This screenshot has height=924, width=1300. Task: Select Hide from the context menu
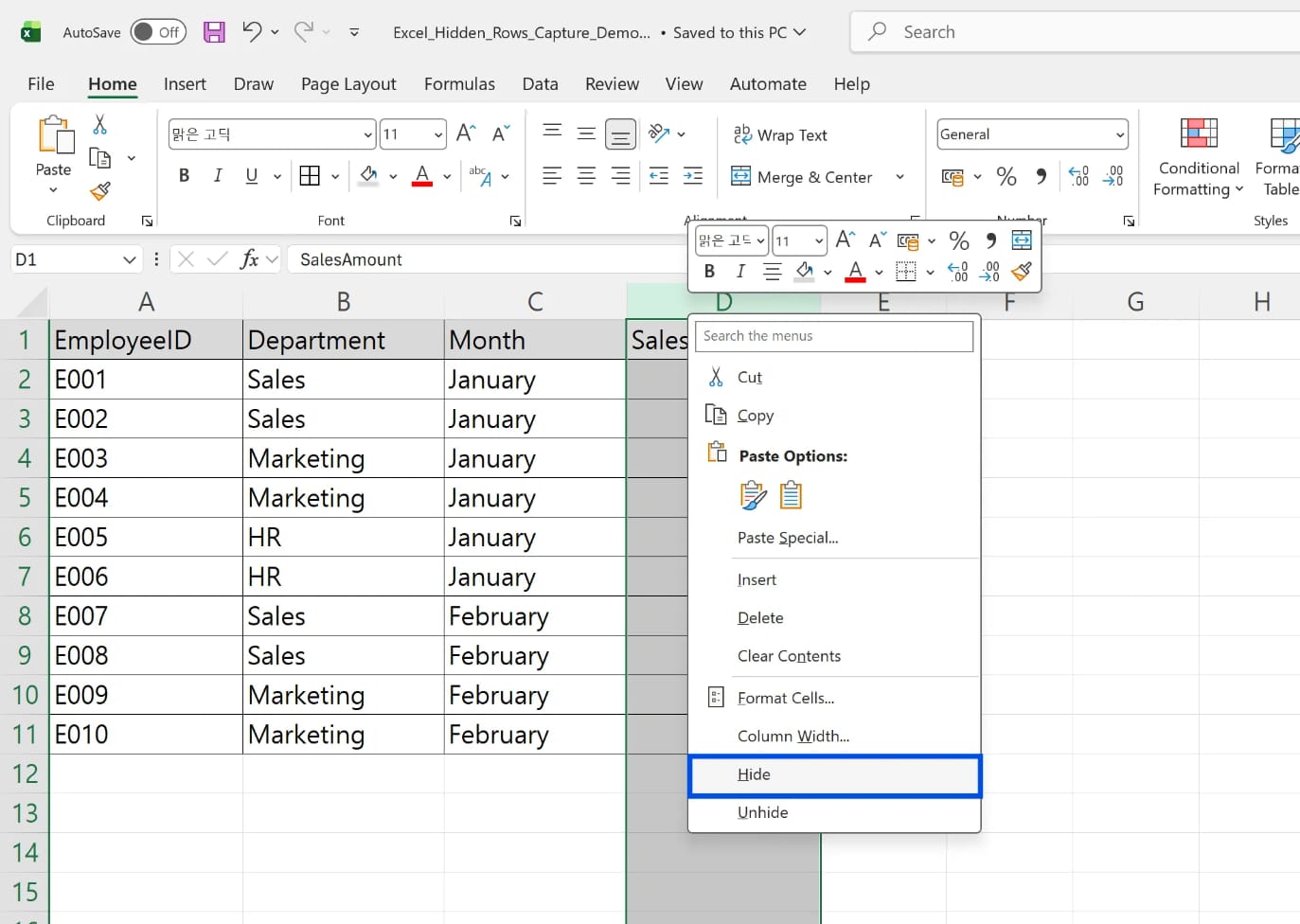click(x=755, y=774)
